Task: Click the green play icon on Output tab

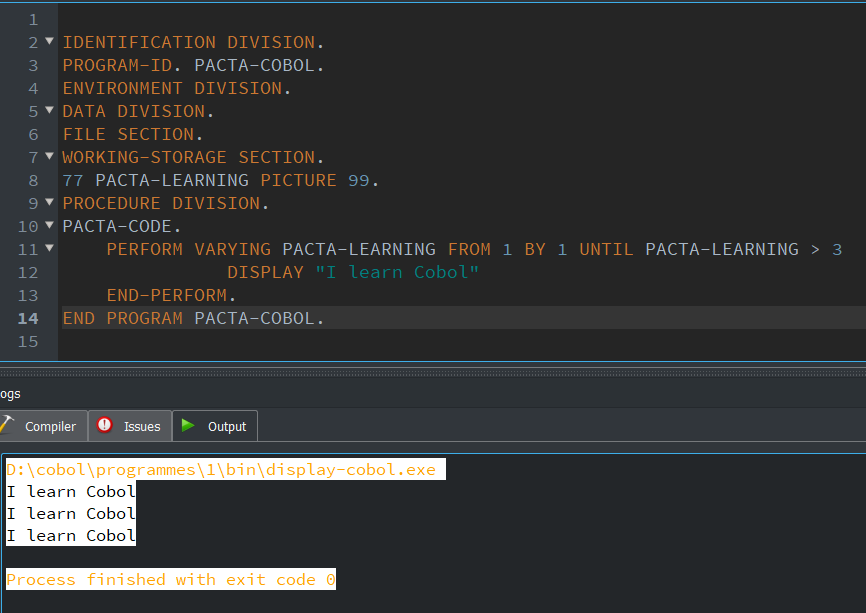Action: click(188, 425)
